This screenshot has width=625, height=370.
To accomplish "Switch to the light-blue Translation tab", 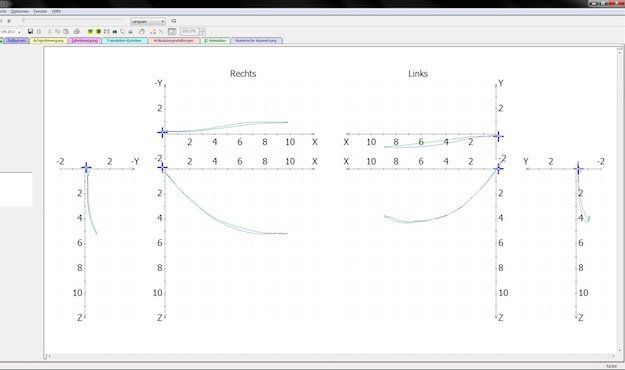I will tap(124, 41).
